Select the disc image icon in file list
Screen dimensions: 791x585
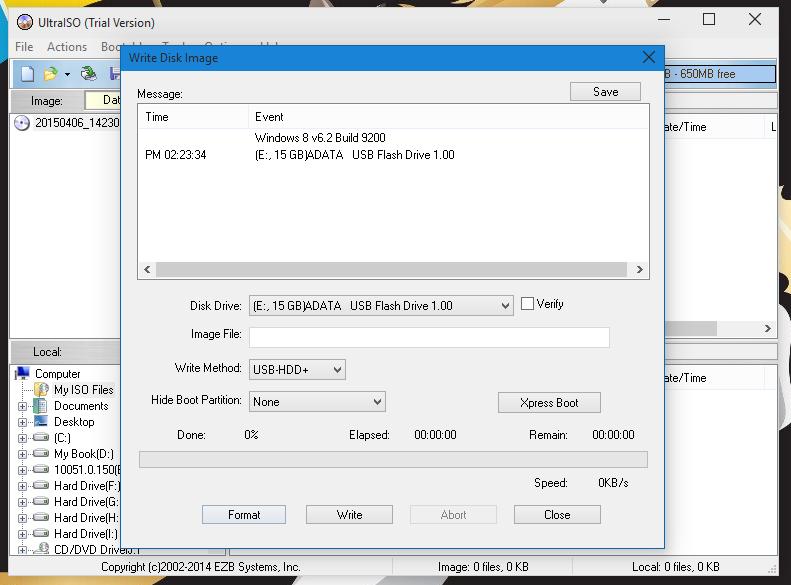(23, 124)
